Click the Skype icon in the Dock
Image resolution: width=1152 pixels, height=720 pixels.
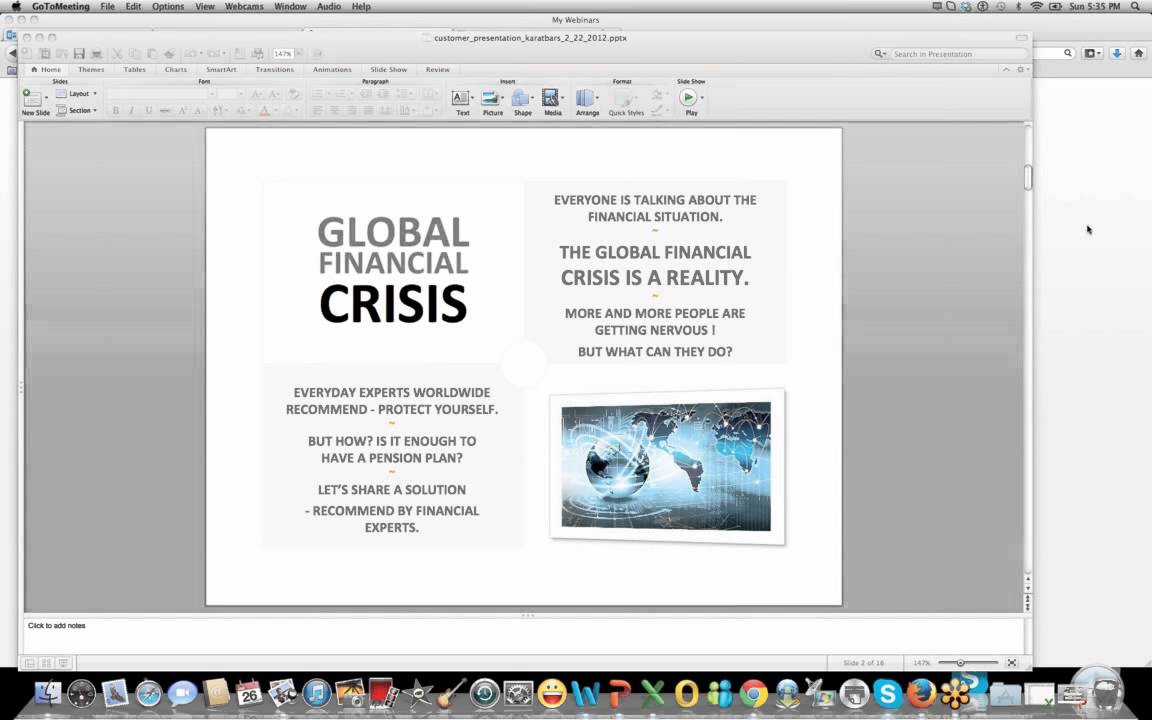pos(887,693)
